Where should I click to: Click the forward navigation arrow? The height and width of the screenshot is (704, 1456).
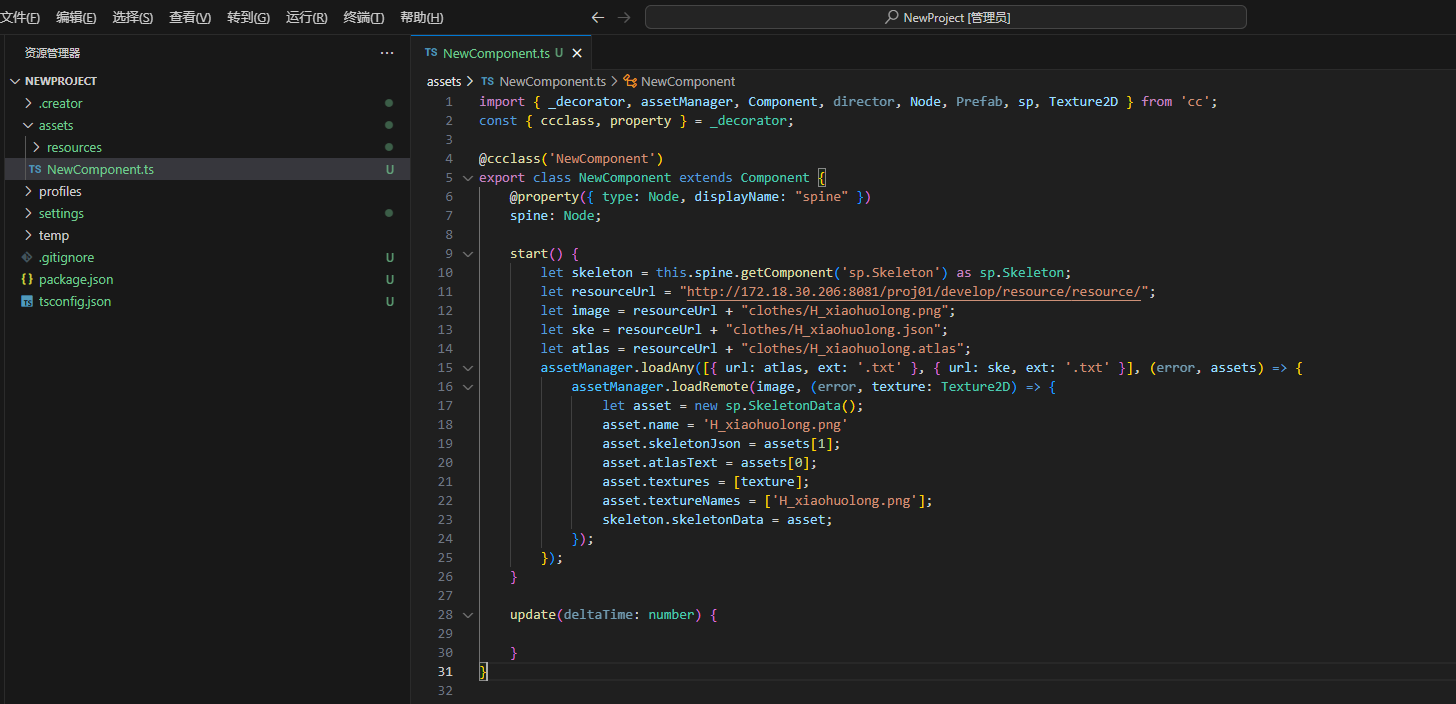click(624, 17)
